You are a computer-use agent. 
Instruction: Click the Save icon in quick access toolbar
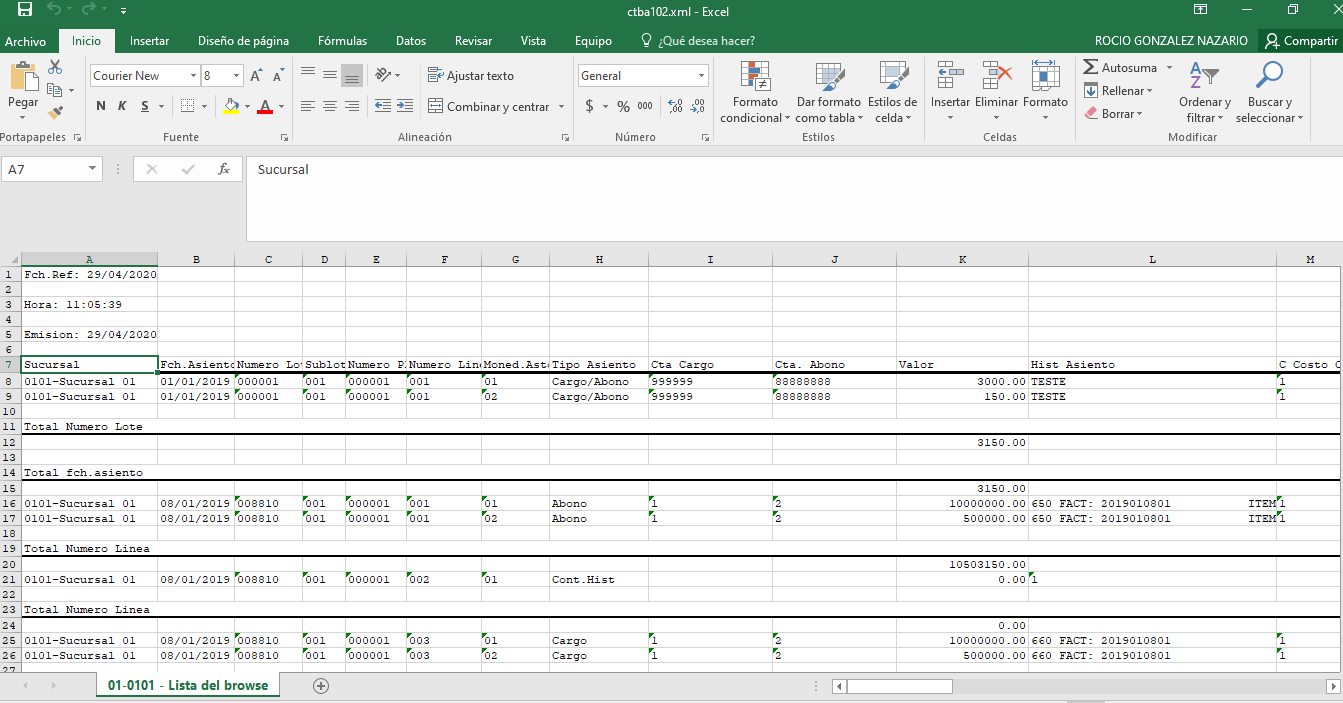point(25,10)
